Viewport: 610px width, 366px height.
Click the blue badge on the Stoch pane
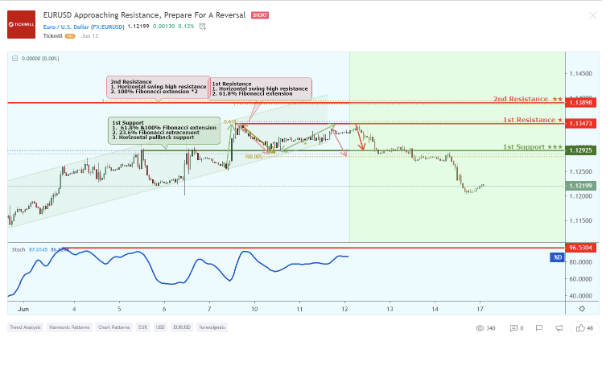pos(557,257)
